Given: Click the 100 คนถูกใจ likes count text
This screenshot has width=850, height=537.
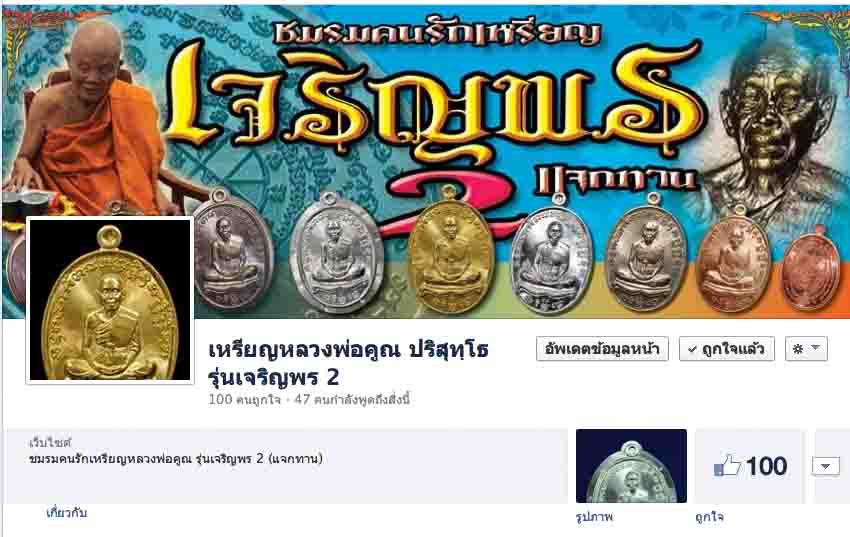Looking at the screenshot, I should (x=244, y=400).
